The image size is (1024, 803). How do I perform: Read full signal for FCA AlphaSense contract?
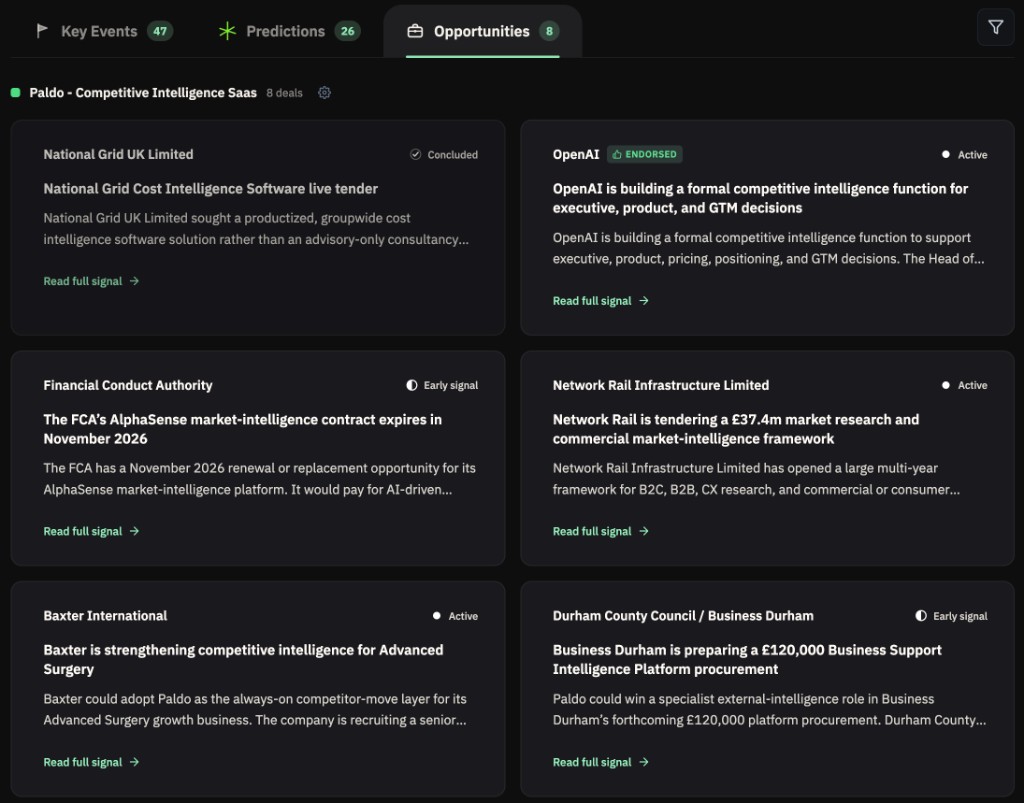click(91, 531)
